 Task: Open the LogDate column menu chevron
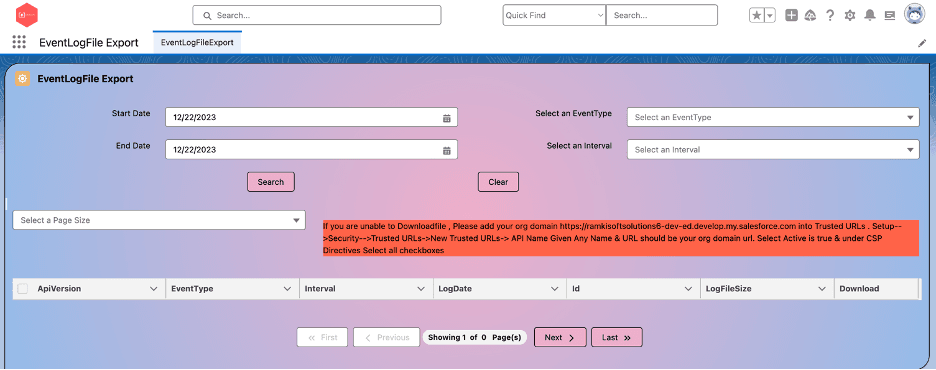[555, 289]
